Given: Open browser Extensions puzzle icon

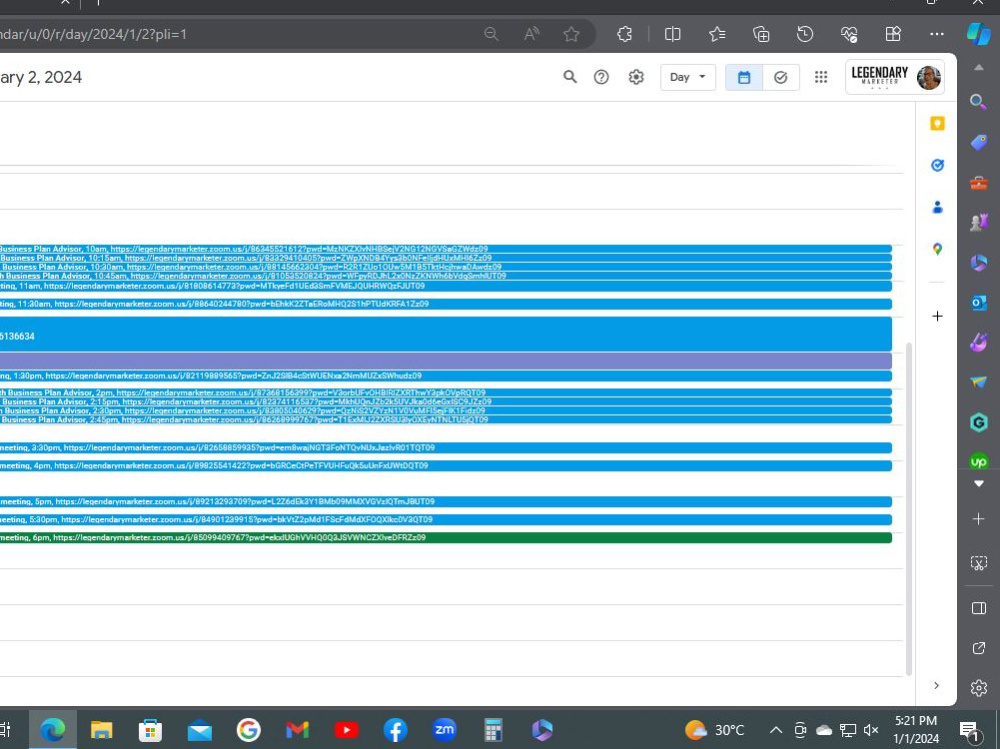Looking at the screenshot, I should pos(625,34).
